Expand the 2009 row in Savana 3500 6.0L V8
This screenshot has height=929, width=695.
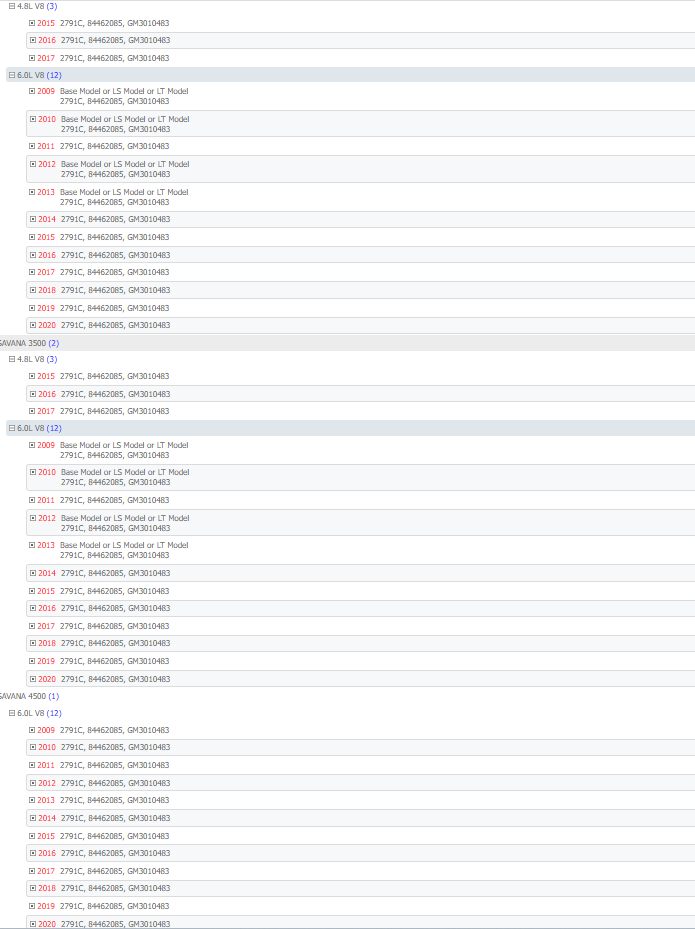[32, 445]
